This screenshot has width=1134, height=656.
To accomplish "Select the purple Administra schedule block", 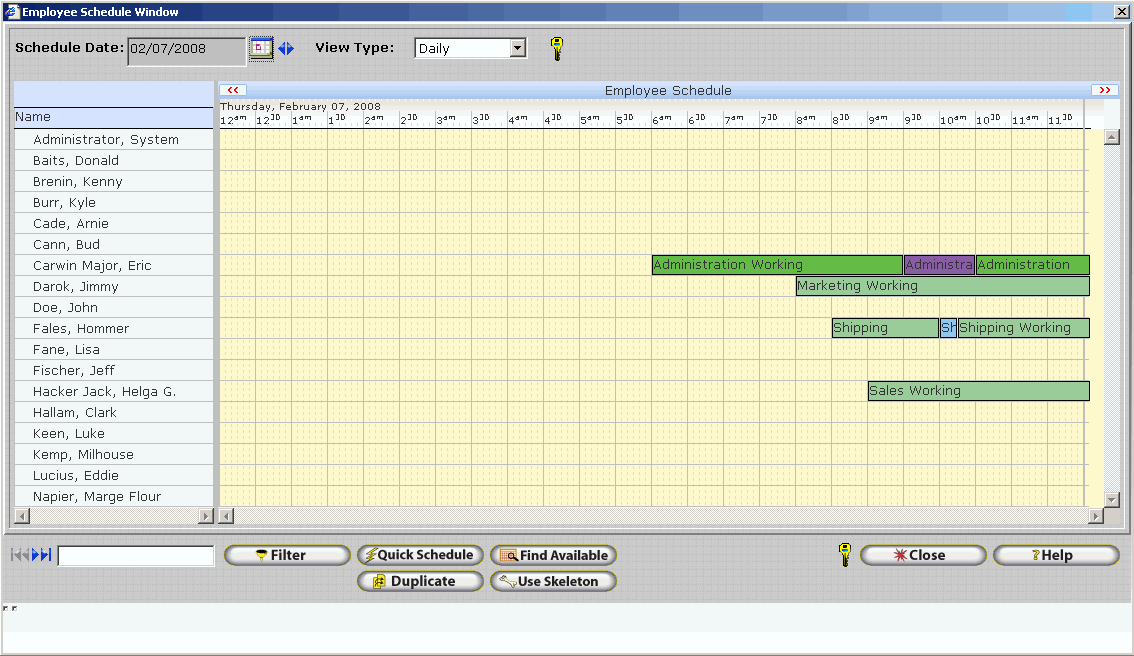I will [x=939, y=265].
